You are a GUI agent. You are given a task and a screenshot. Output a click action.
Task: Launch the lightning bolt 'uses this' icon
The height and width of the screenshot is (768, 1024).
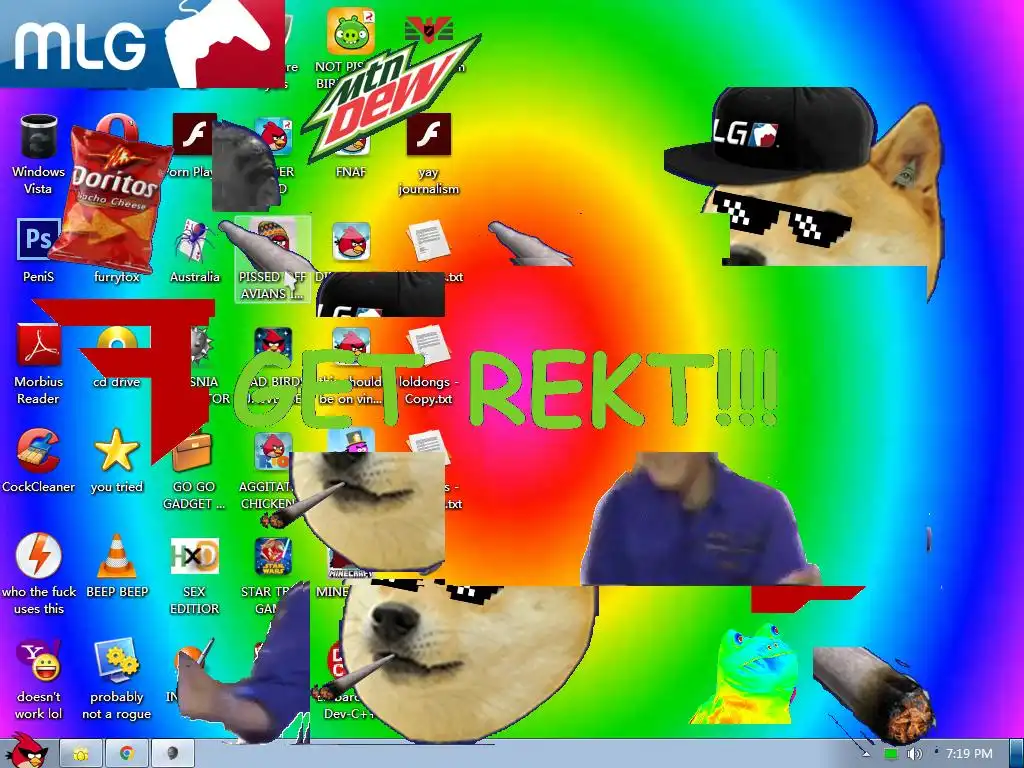(39, 556)
